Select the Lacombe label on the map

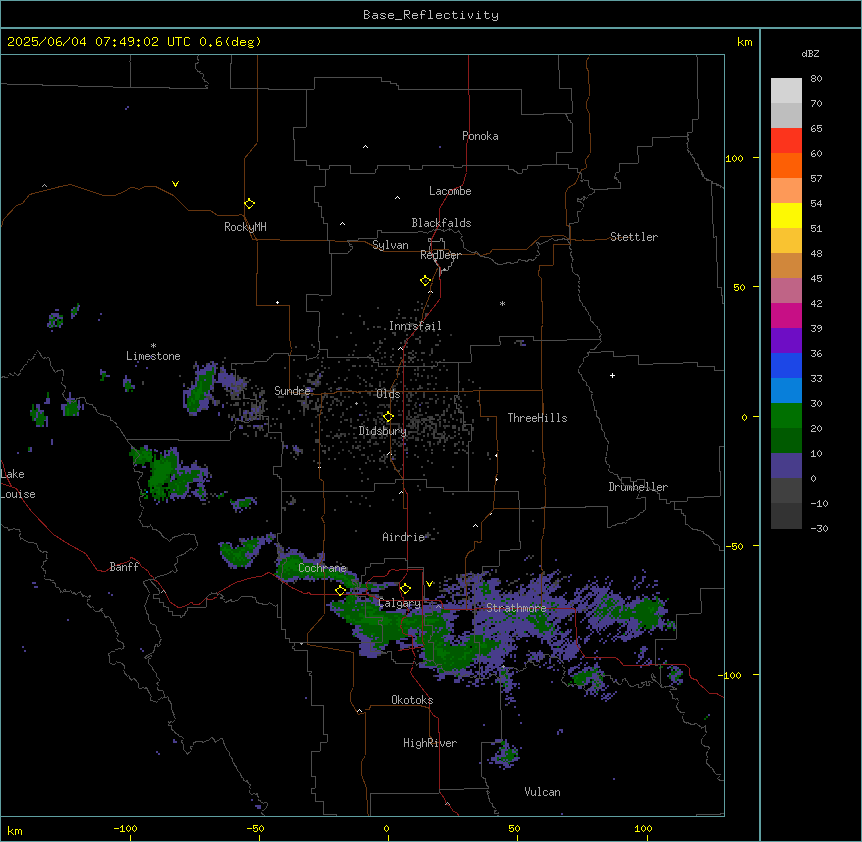(x=450, y=191)
